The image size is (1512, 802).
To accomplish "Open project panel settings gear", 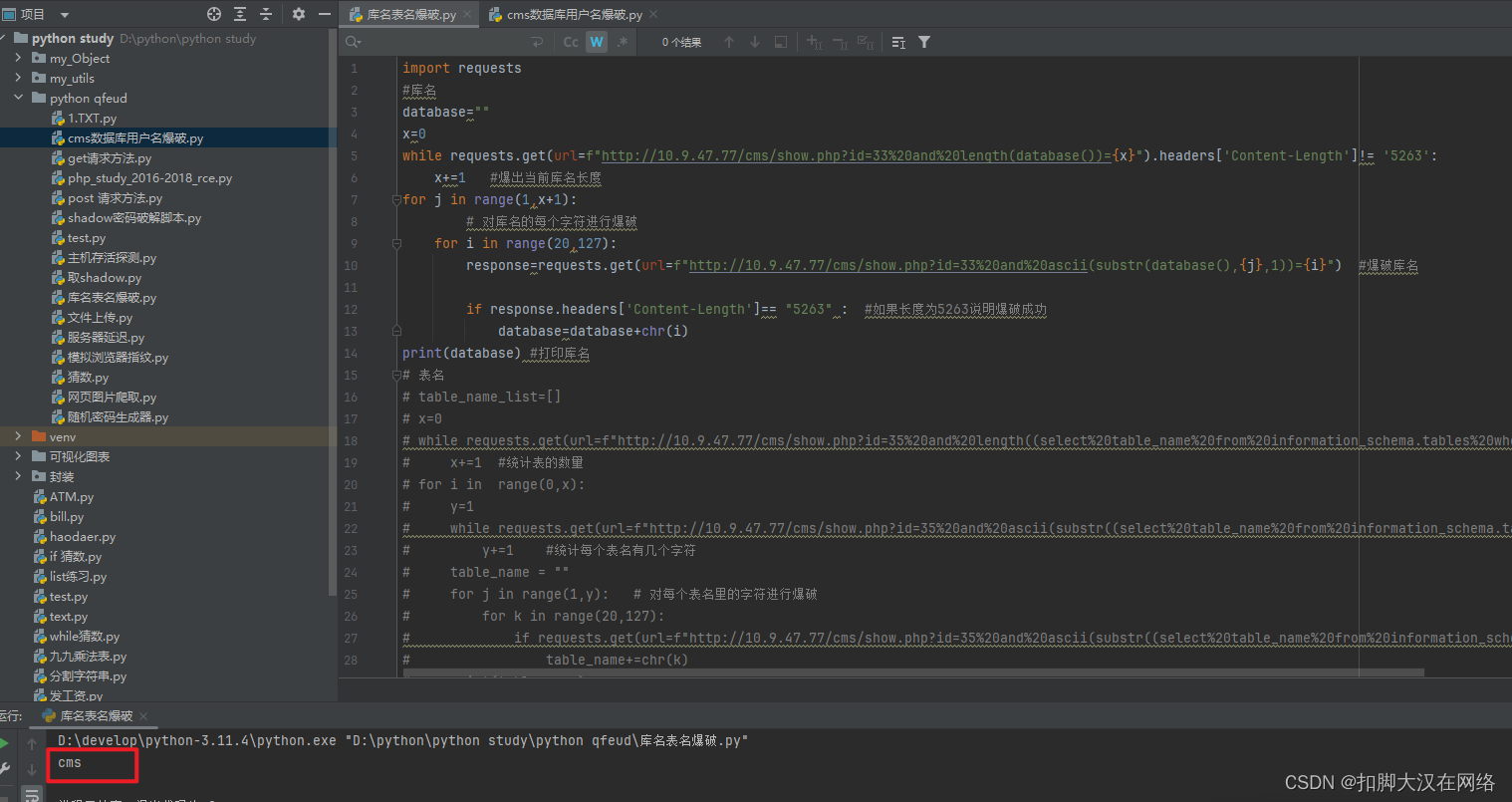I will point(299,14).
